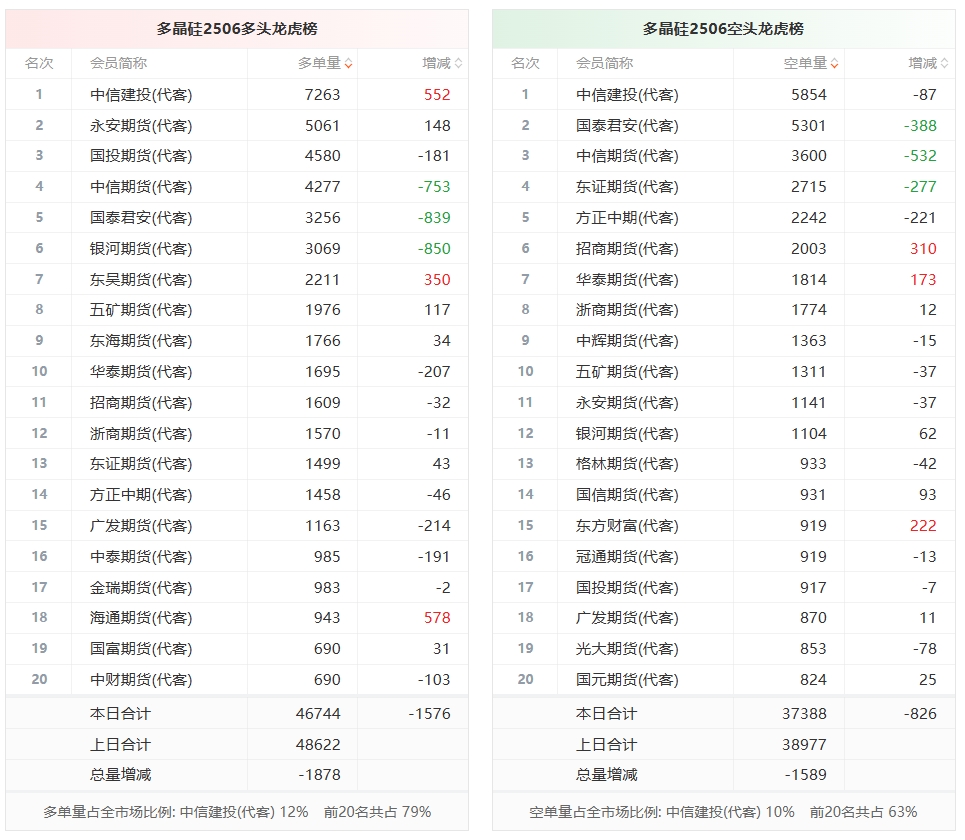Click long table 本日合计 total 46744
965x840 pixels.
(x=318, y=714)
